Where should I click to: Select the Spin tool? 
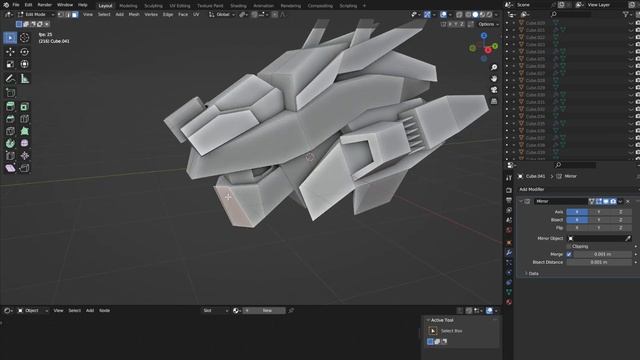10,143
